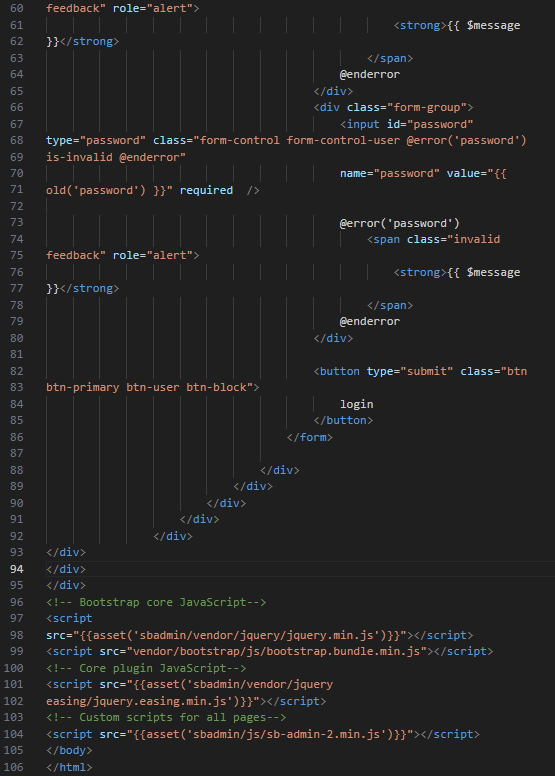This screenshot has width=555, height=776.
Task: Click the </button> closing tag
Action: point(343,420)
